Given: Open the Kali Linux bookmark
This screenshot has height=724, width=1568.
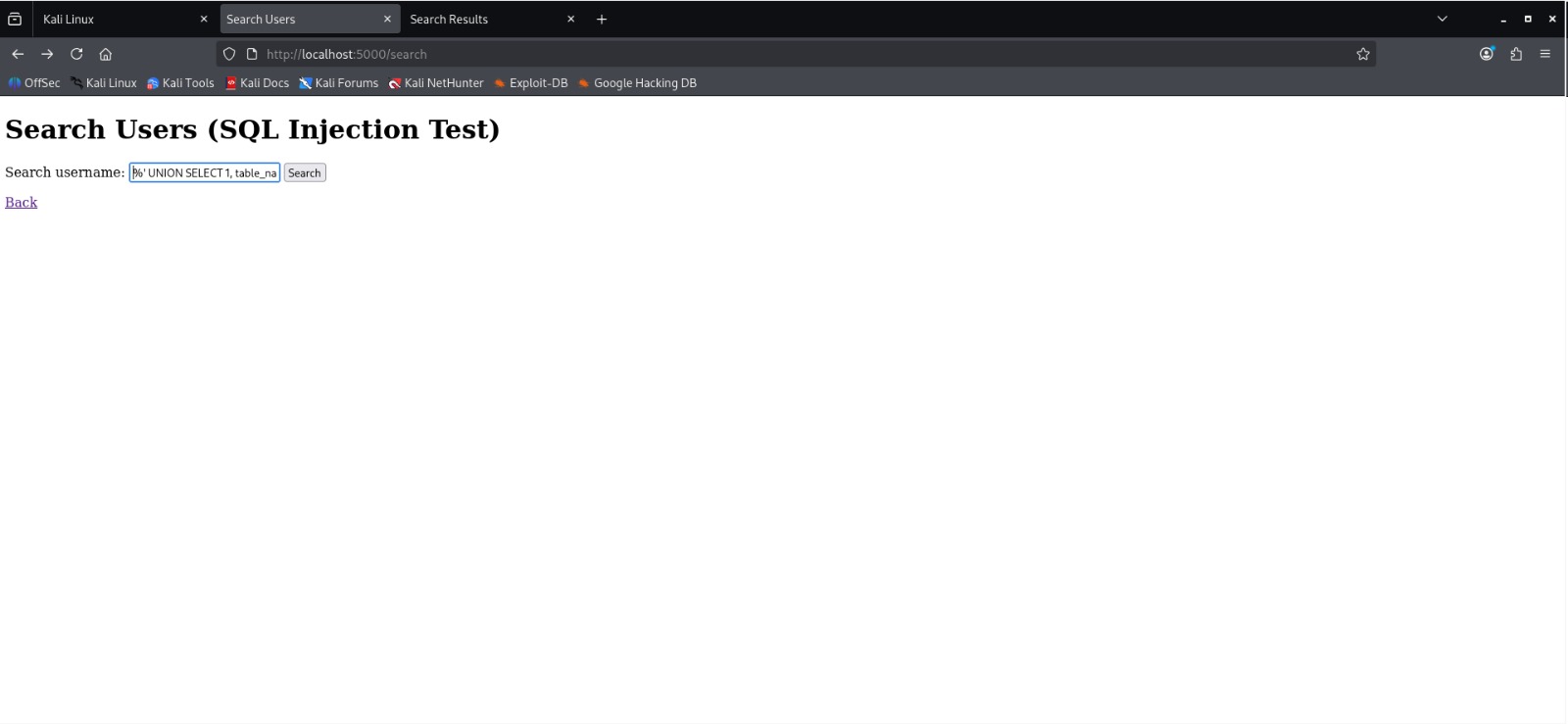Looking at the screenshot, I should [104, 83].
